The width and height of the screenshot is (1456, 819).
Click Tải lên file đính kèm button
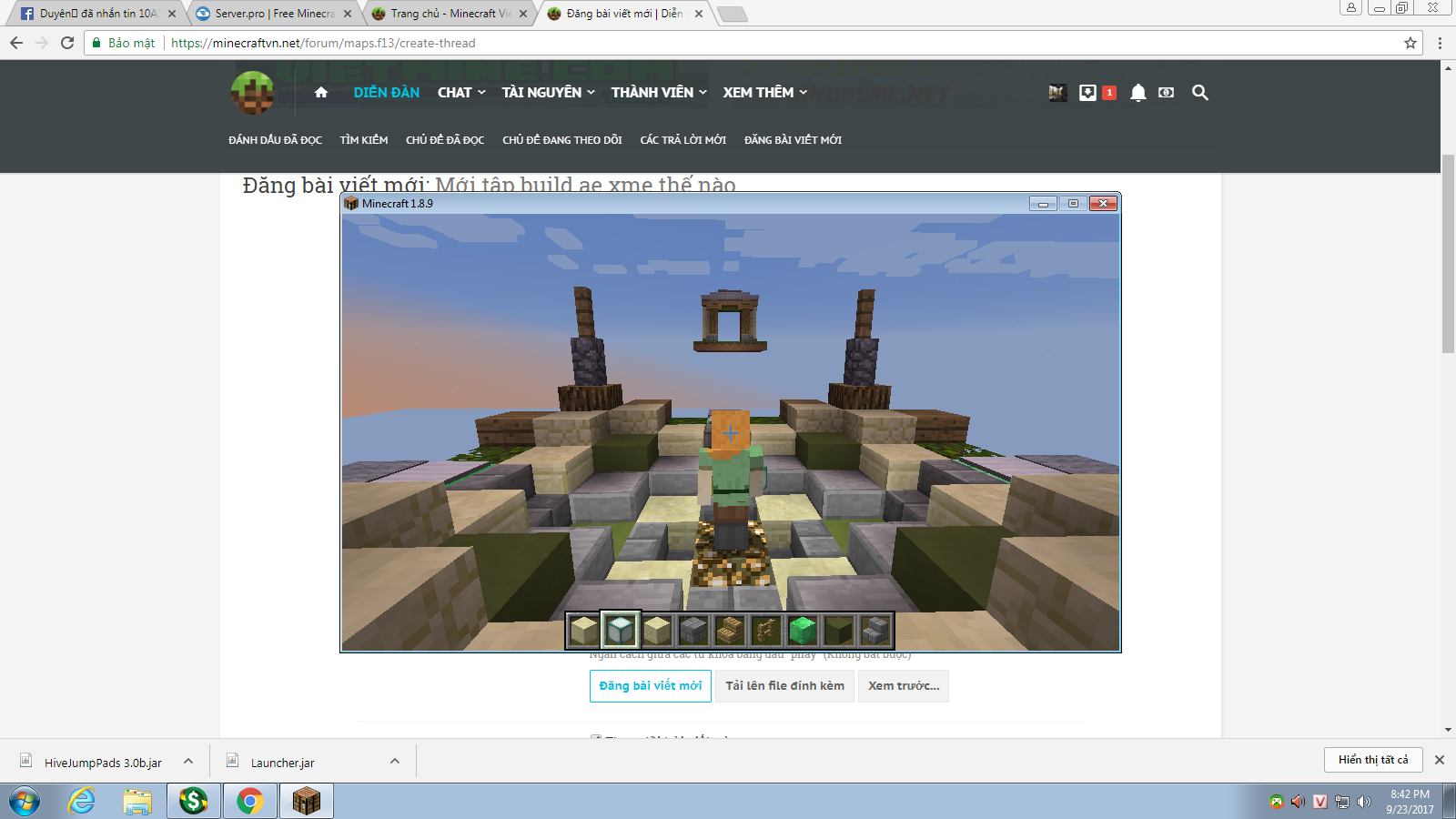coord(784,686)
